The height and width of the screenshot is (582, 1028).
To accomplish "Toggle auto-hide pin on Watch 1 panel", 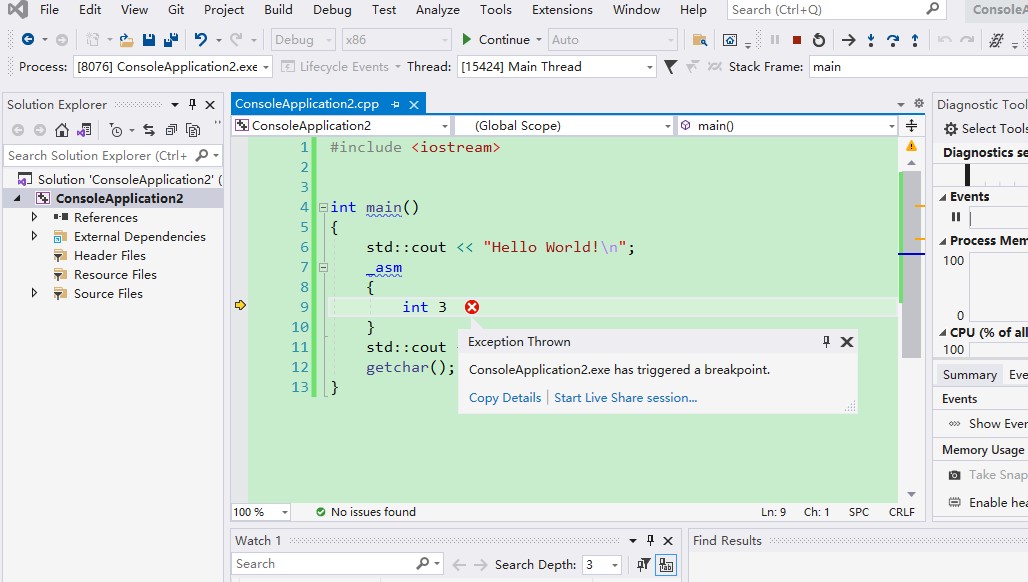I will [650, 540].
